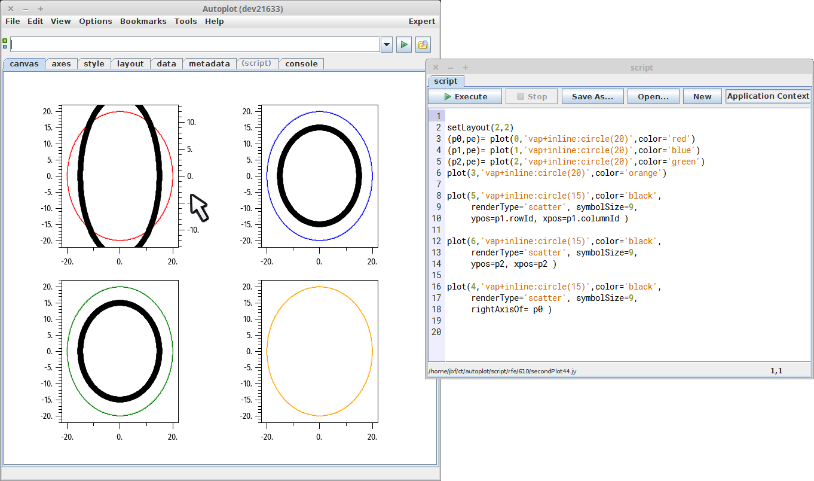The height and width of the screenshot is (481, 814).
Task: Click the Open... button in script window
Action: click(653, 97)
